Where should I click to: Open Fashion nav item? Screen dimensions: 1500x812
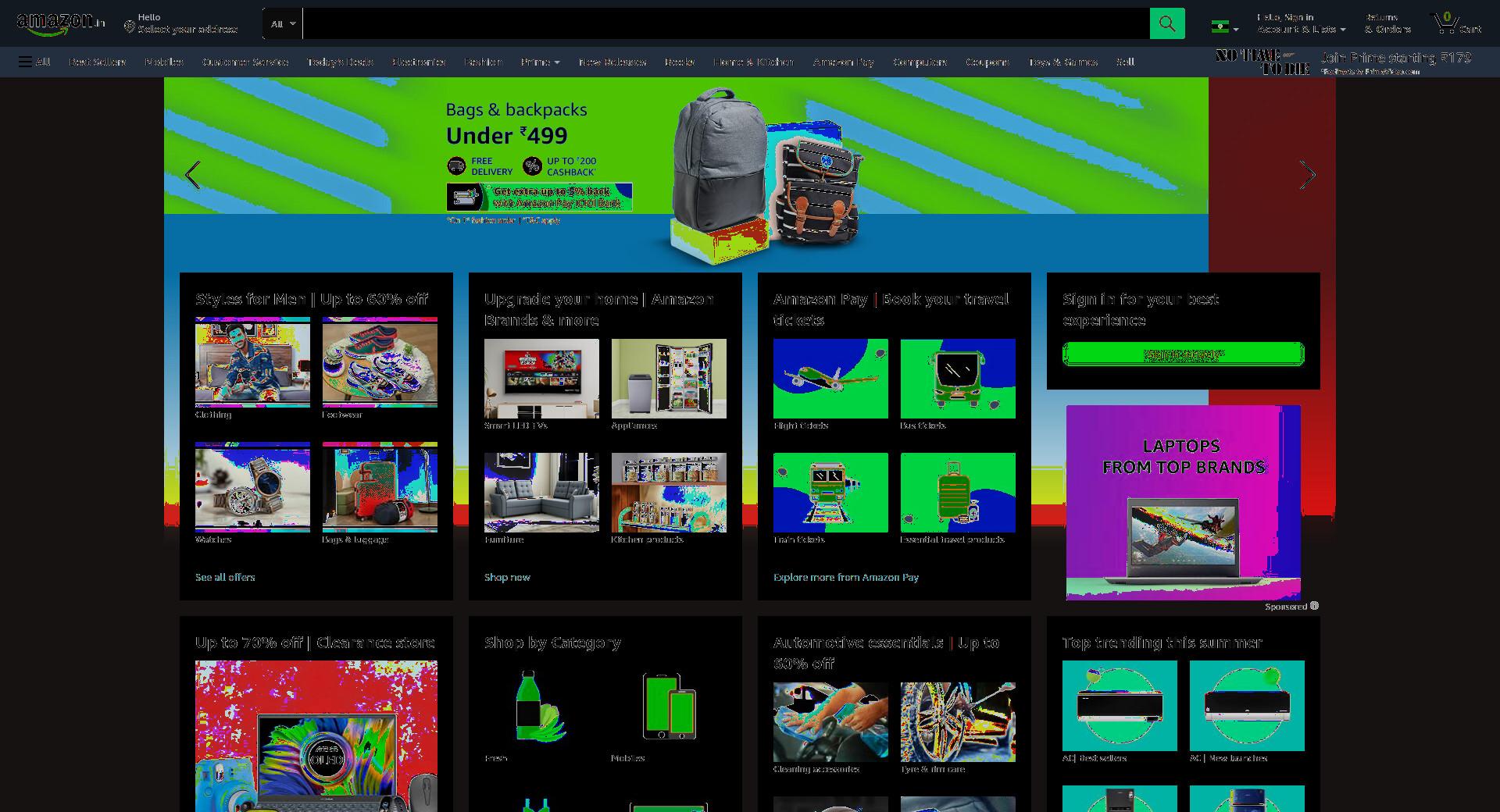tap(483, 62)
